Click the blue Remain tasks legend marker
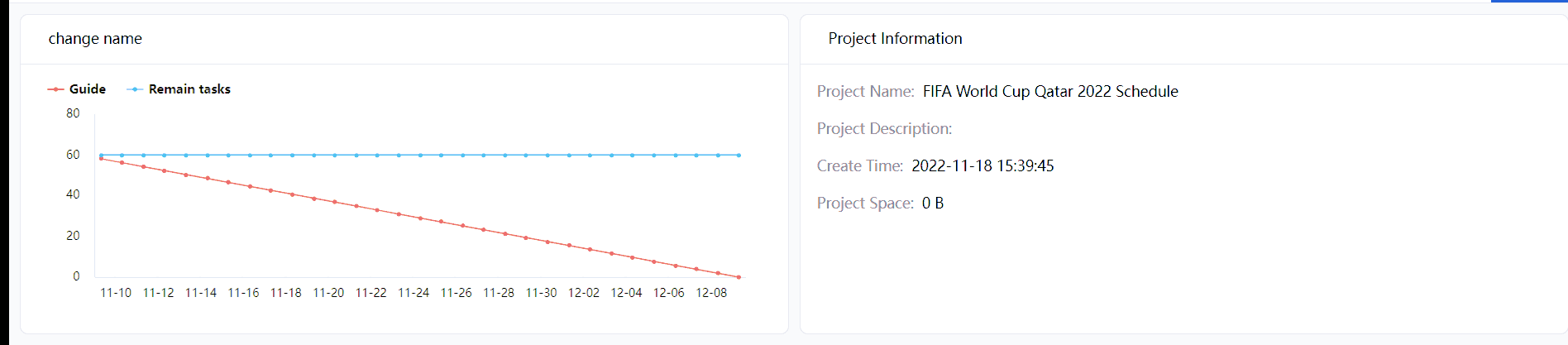Viewport: 1568px width, 345px height. pos(135,89)
